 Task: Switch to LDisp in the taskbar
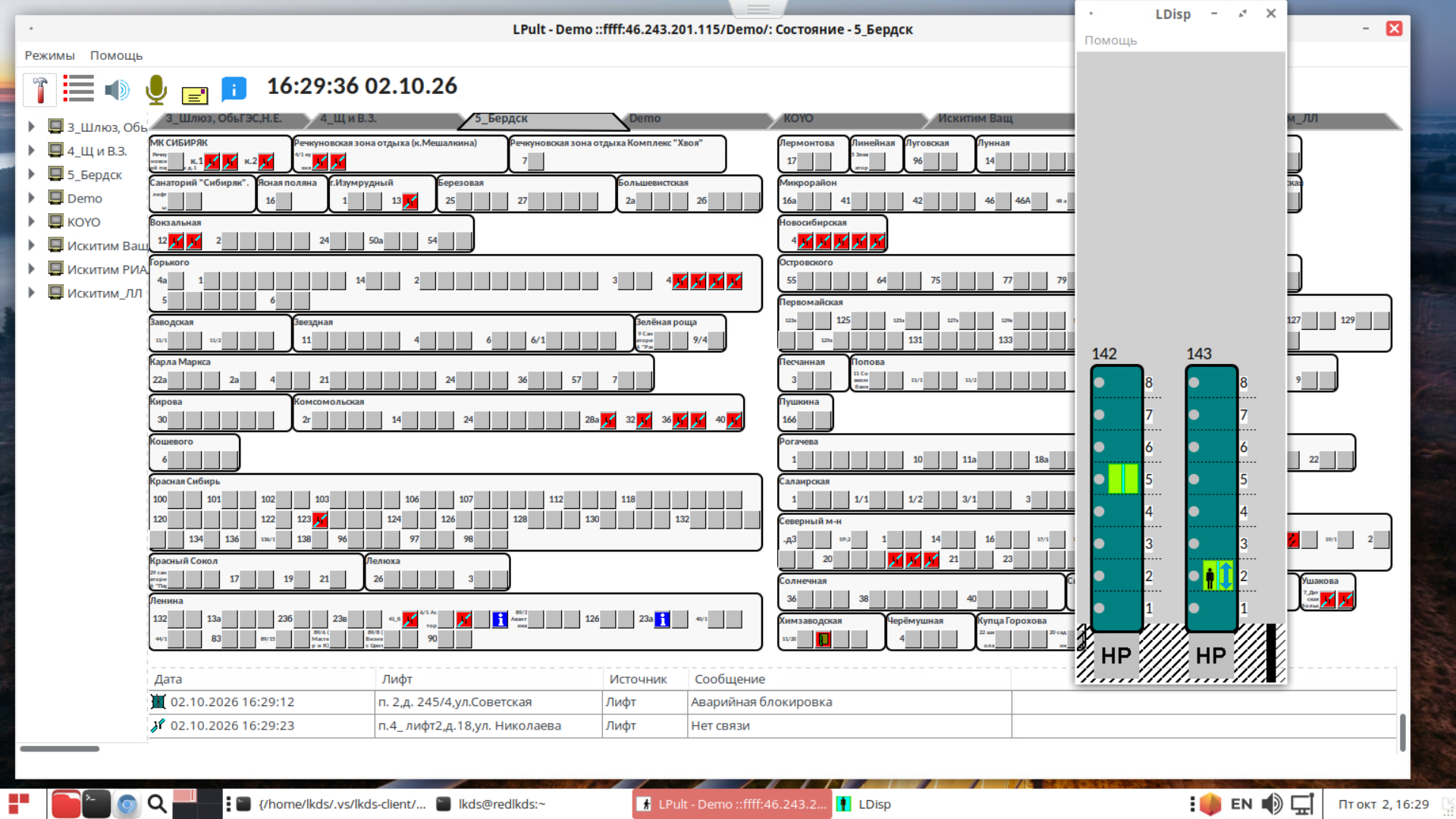pos(864,804)
